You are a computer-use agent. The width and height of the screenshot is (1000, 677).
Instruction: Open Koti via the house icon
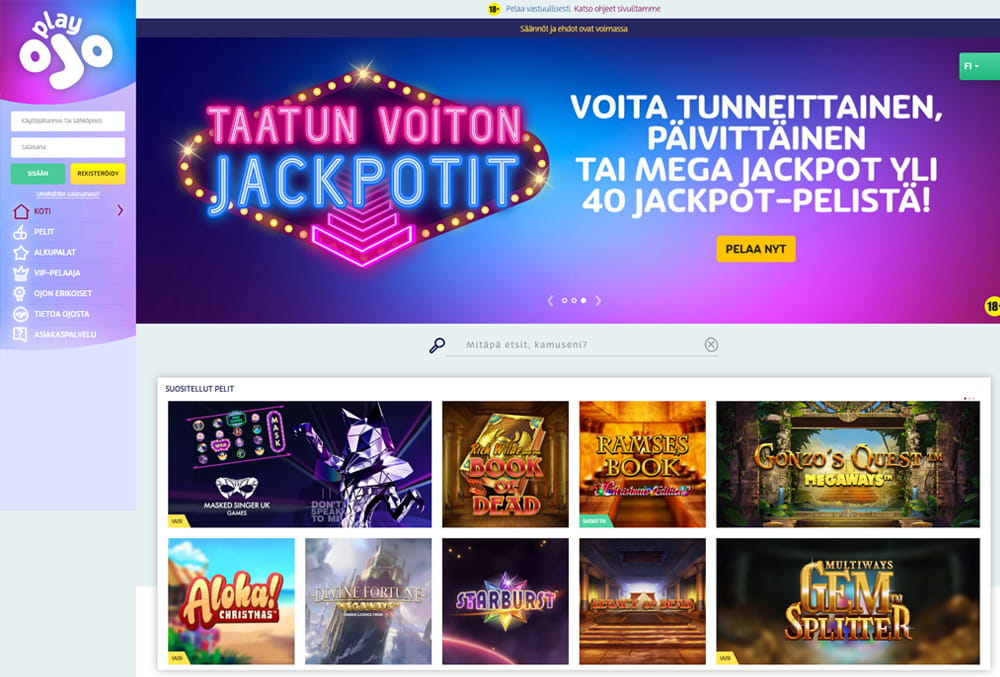click(21, 211)
